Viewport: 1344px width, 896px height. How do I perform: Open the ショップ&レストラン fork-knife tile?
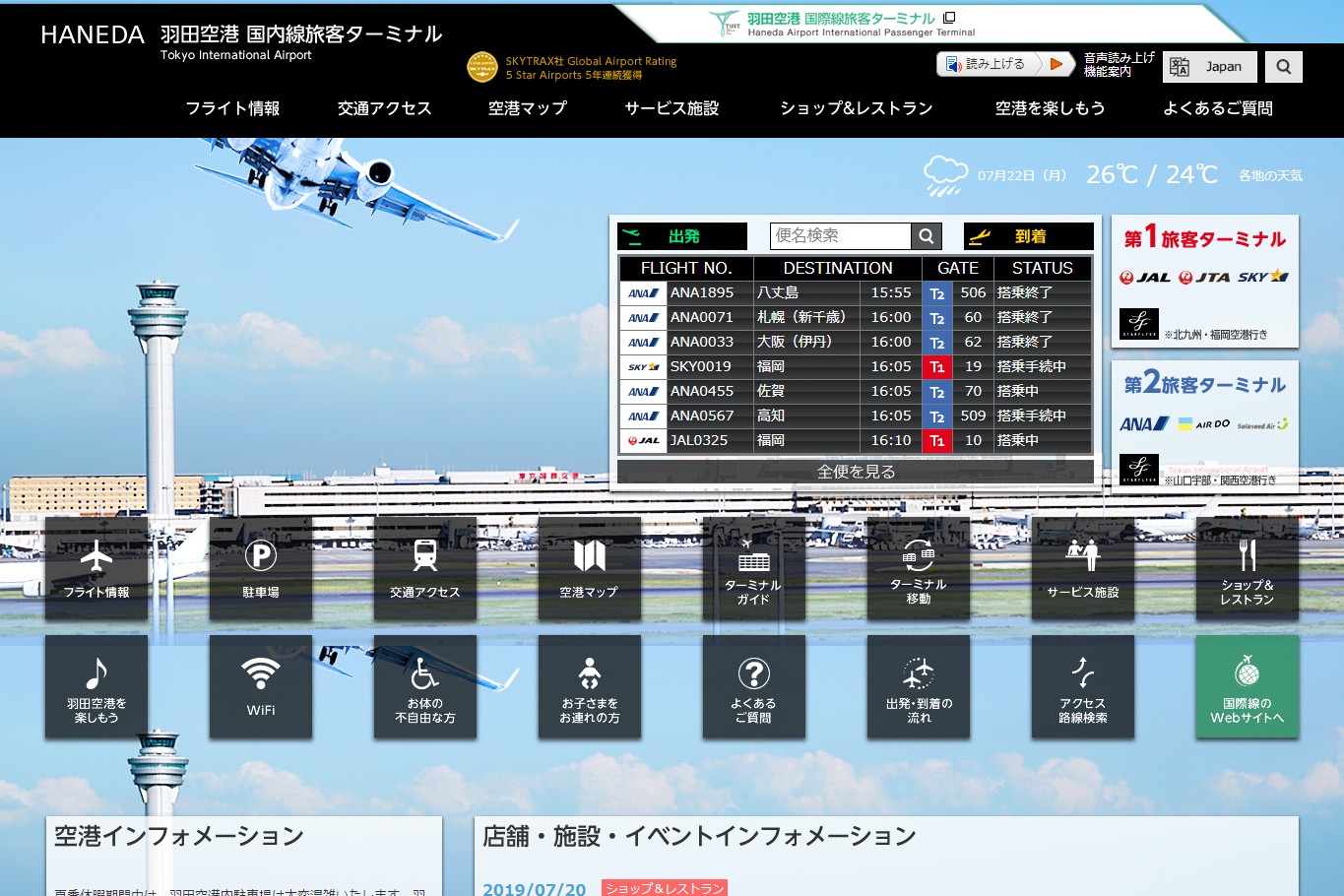(x=1248, y=569)
